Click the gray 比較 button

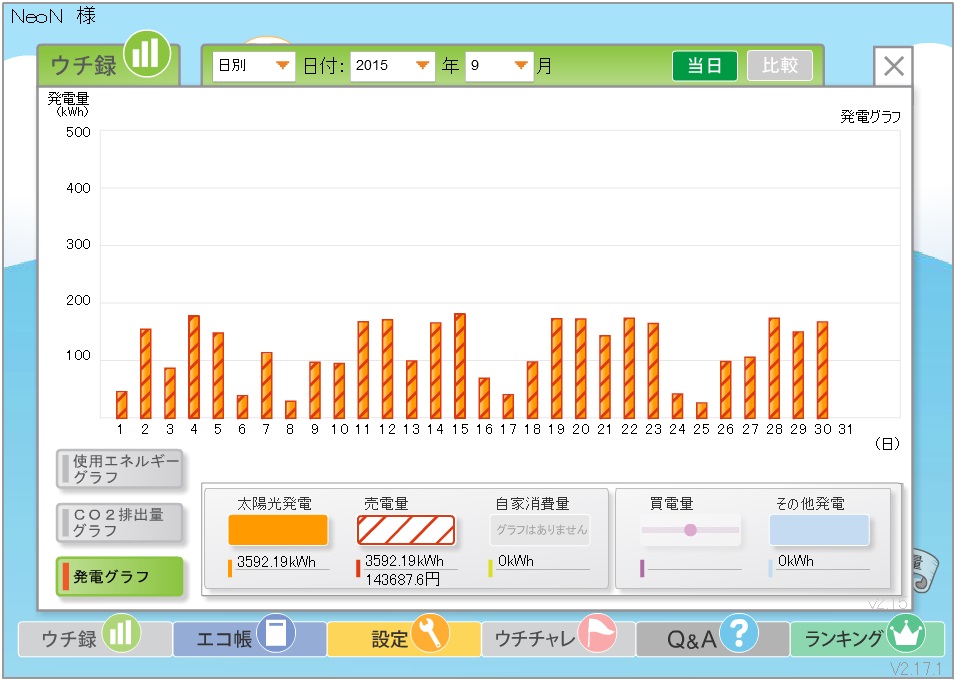click(780, 65)
